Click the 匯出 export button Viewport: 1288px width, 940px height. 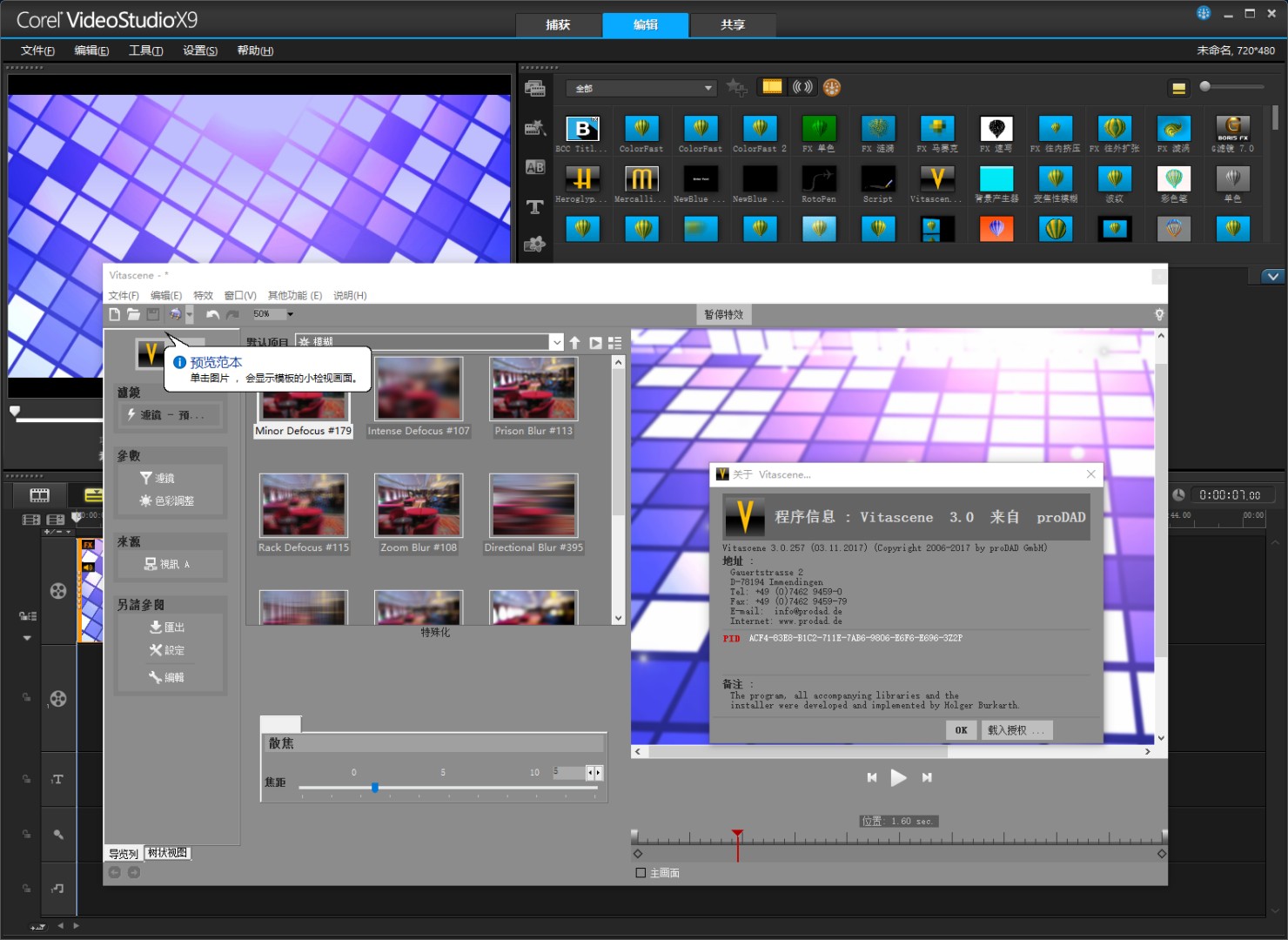[167, 627]
